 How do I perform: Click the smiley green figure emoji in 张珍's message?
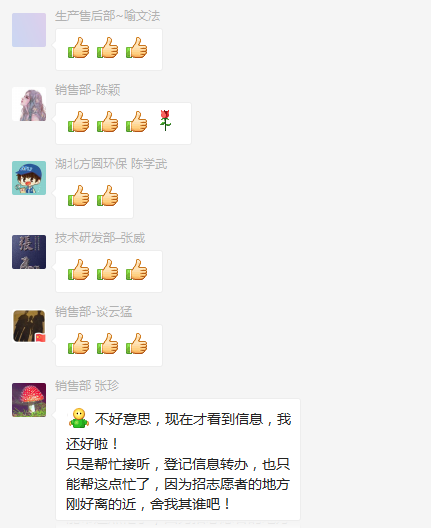79,418
